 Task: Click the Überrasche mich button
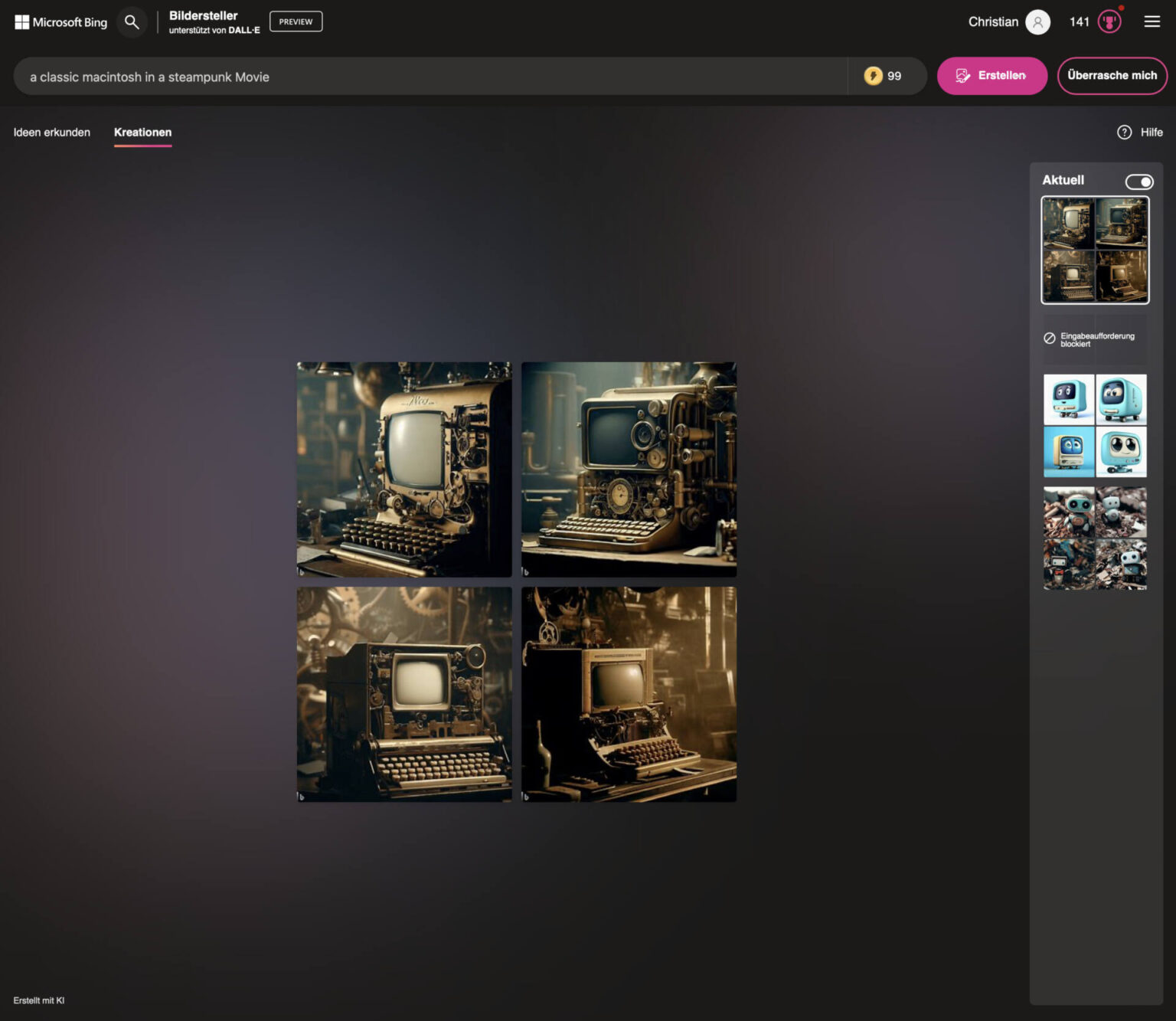[1112, 76]
